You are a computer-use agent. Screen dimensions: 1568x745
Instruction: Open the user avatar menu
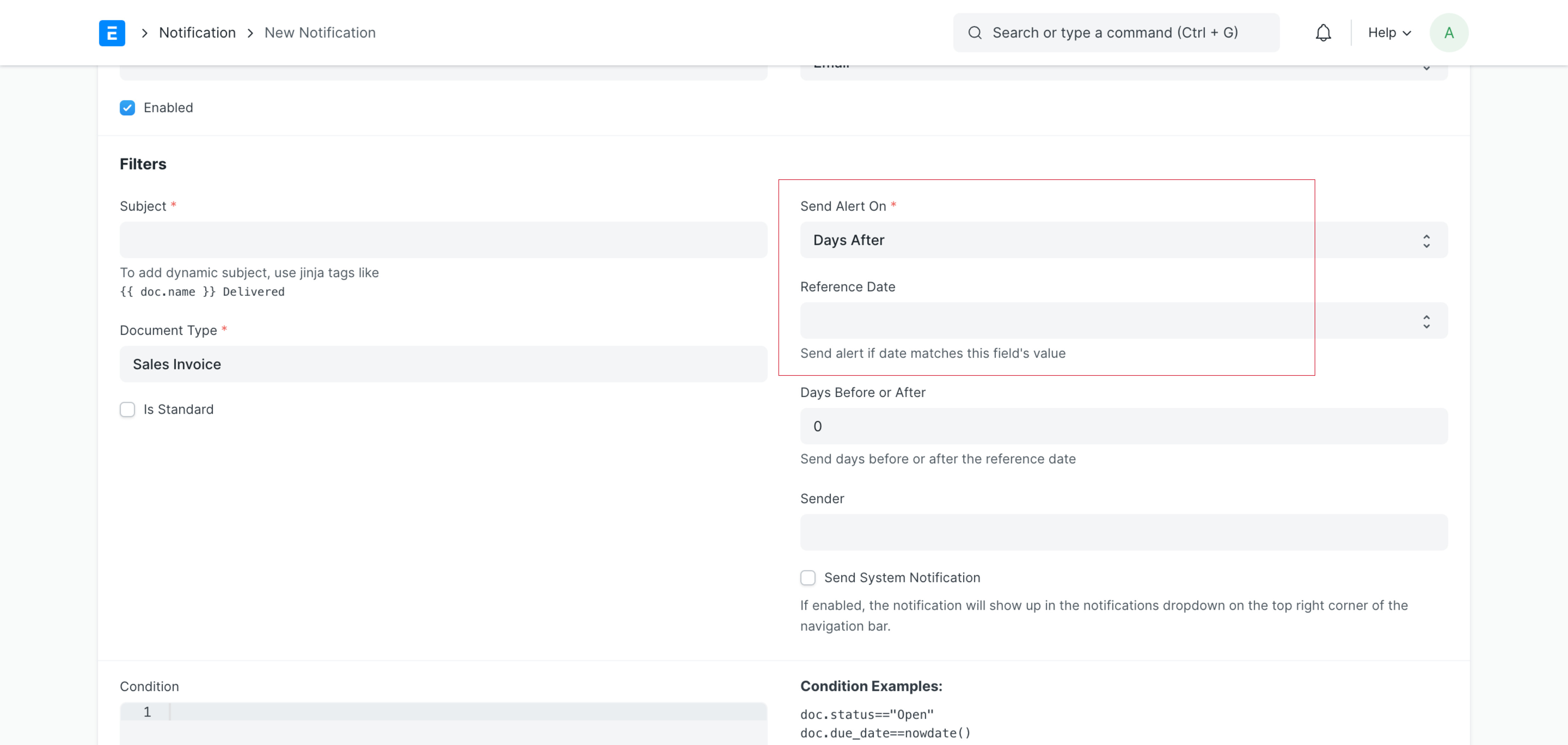pyautogui.click(x=1449, y=32)
